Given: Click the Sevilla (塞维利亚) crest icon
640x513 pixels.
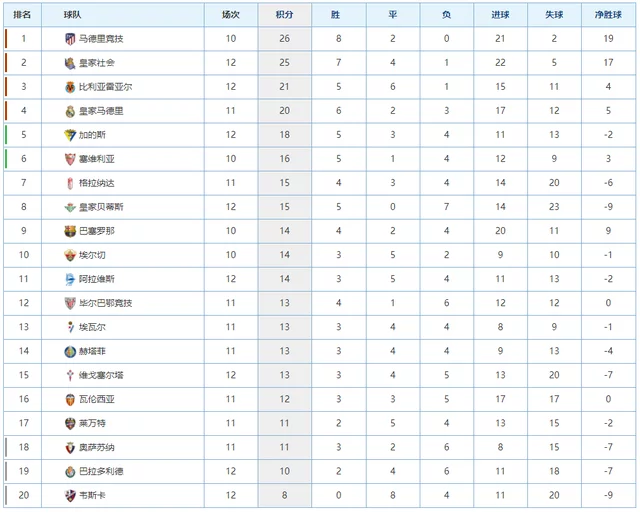Looking at the screenshot, I should click(x=70, y=159).
